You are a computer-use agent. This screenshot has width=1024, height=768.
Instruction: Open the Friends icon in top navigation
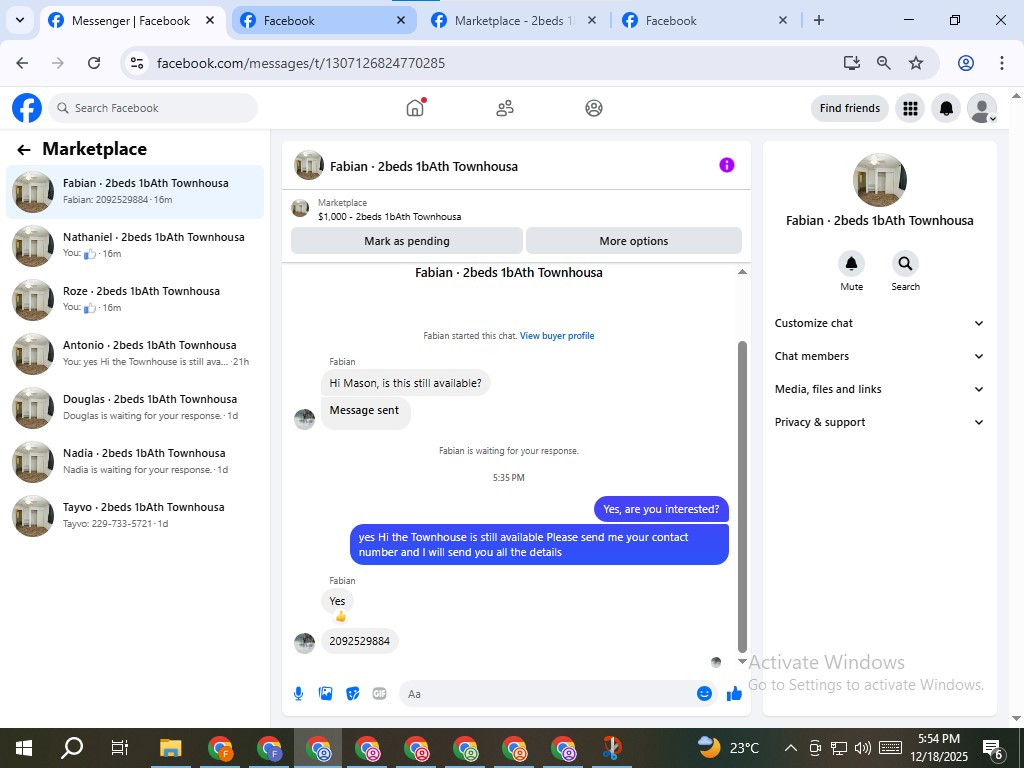pyautogui.click(x=505, y=108)
